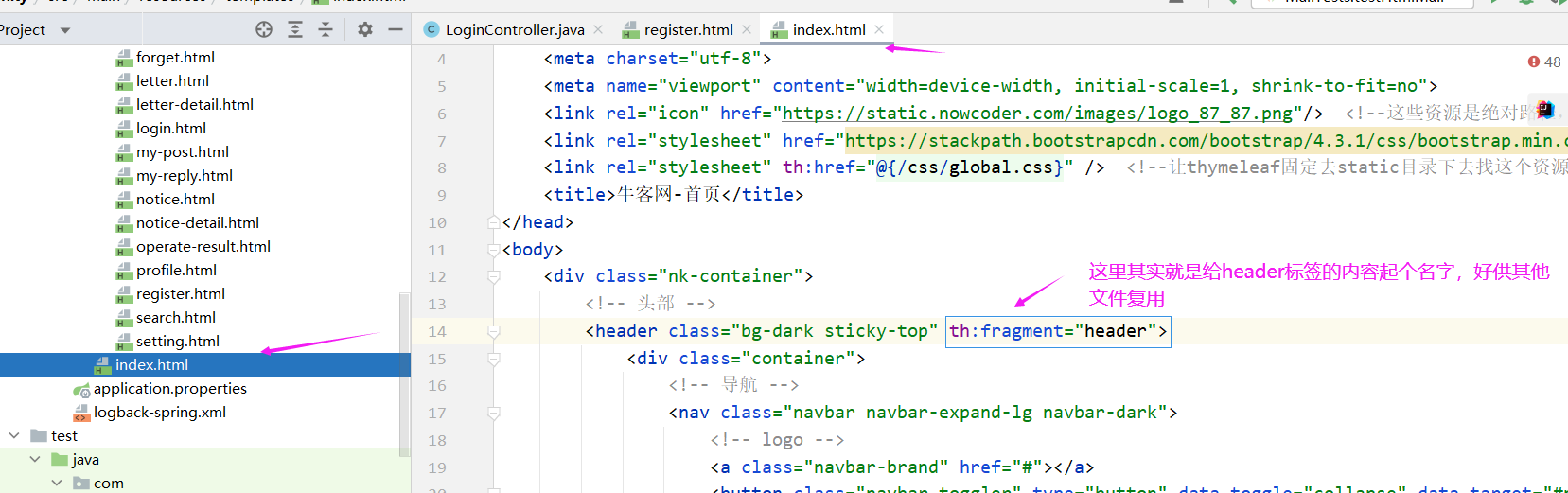Fold the container div at line 15
The height and width of the screenshot is (493, 1568).
point(493,359)
